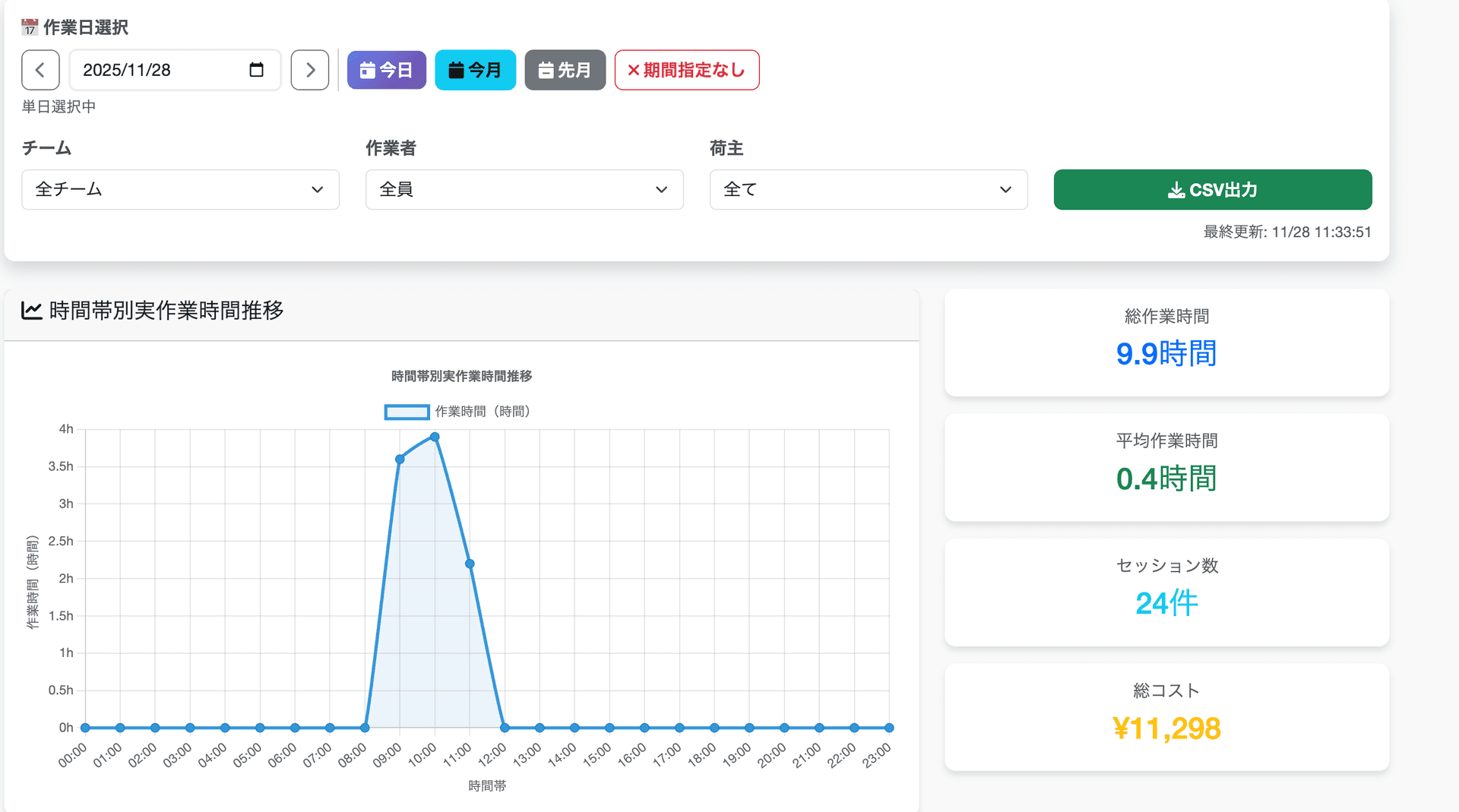This screenshot has width=1459, height=812.
Task: Click the 23:00 data point on chart
Action: click(x=889, y=728)
